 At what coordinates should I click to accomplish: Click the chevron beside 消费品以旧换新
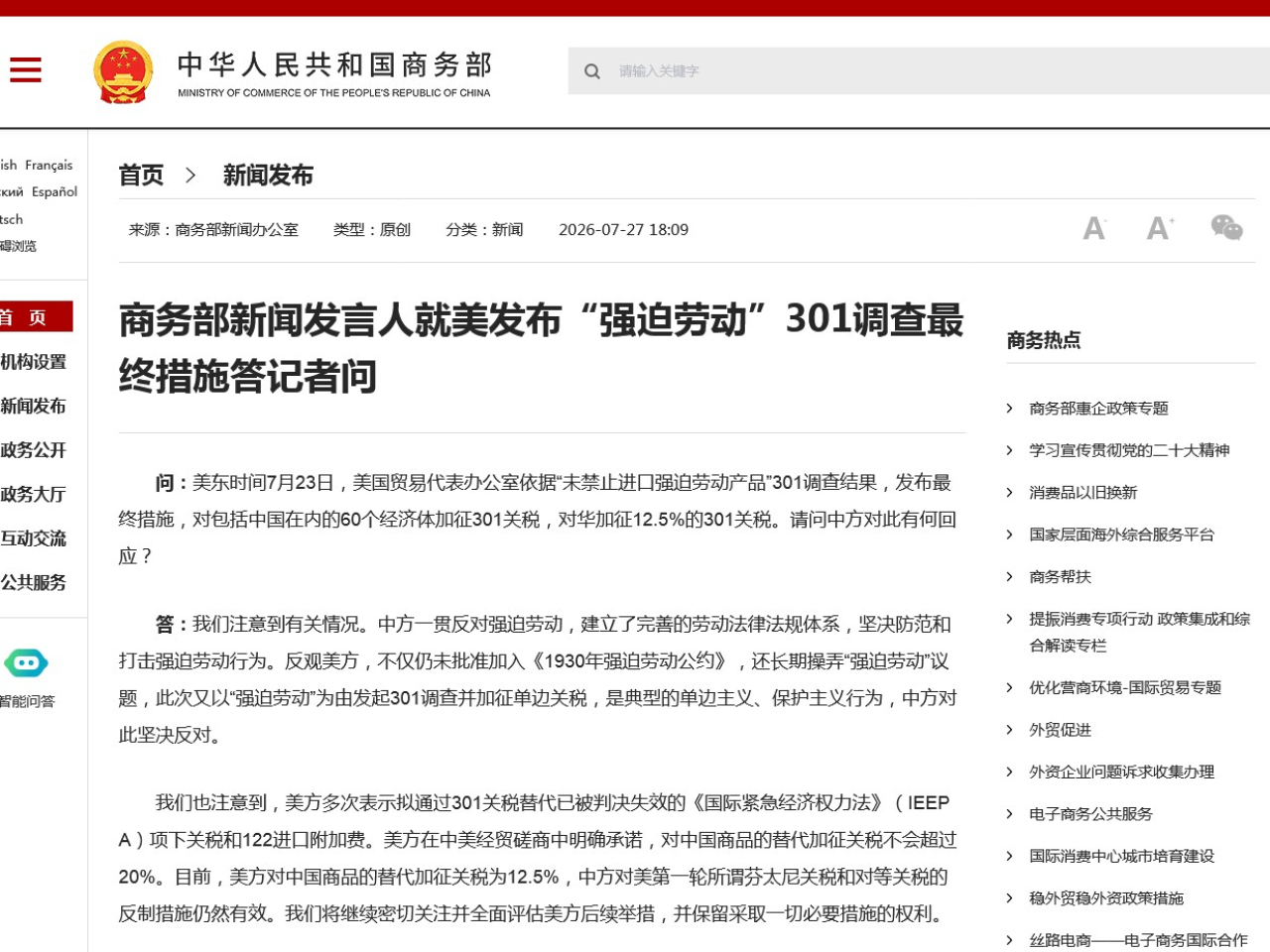[1009, 493]
